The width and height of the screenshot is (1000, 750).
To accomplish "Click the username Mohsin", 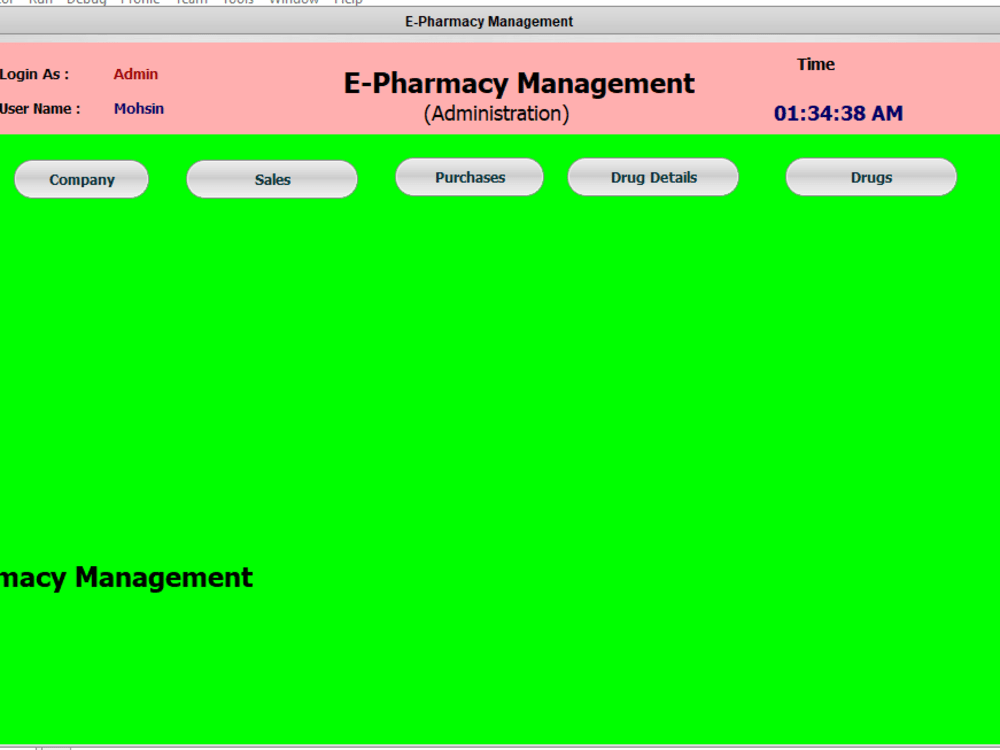I will (139, 108).
